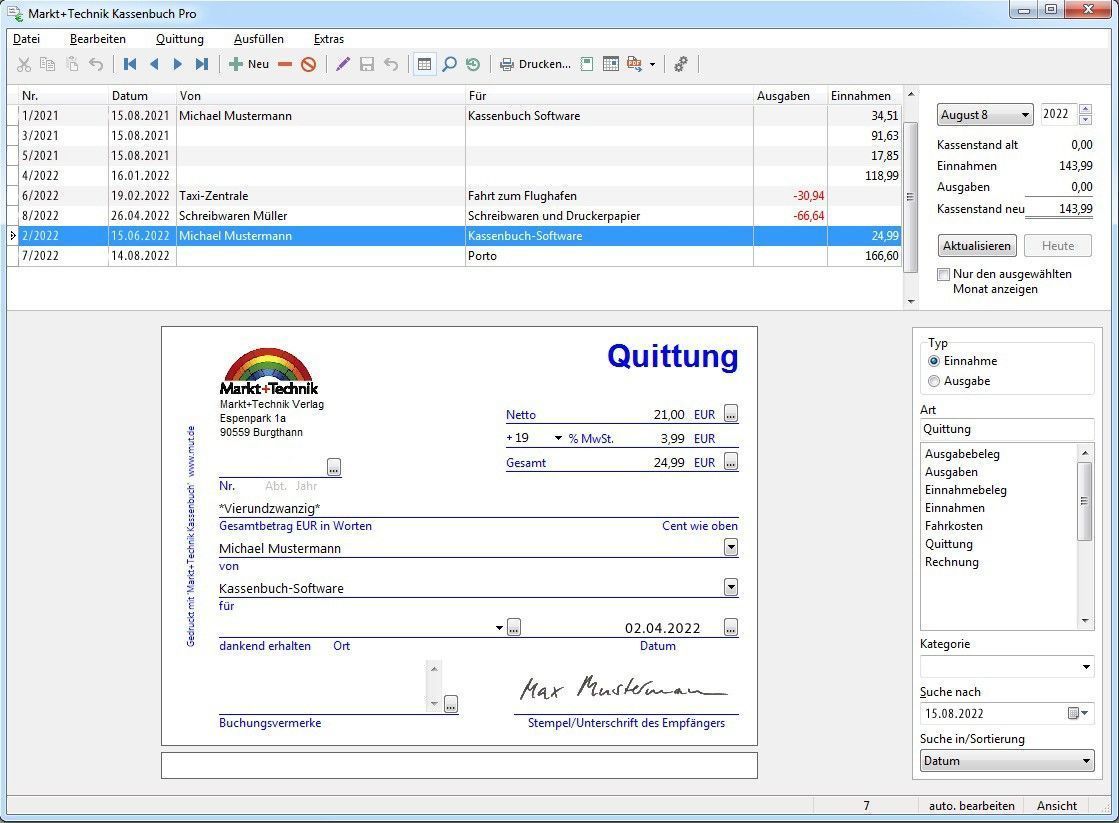Image resolution: width=1119 pixels, height=823 pixels.
Task: Toggle the table view icon
Action: pos(424,64)
